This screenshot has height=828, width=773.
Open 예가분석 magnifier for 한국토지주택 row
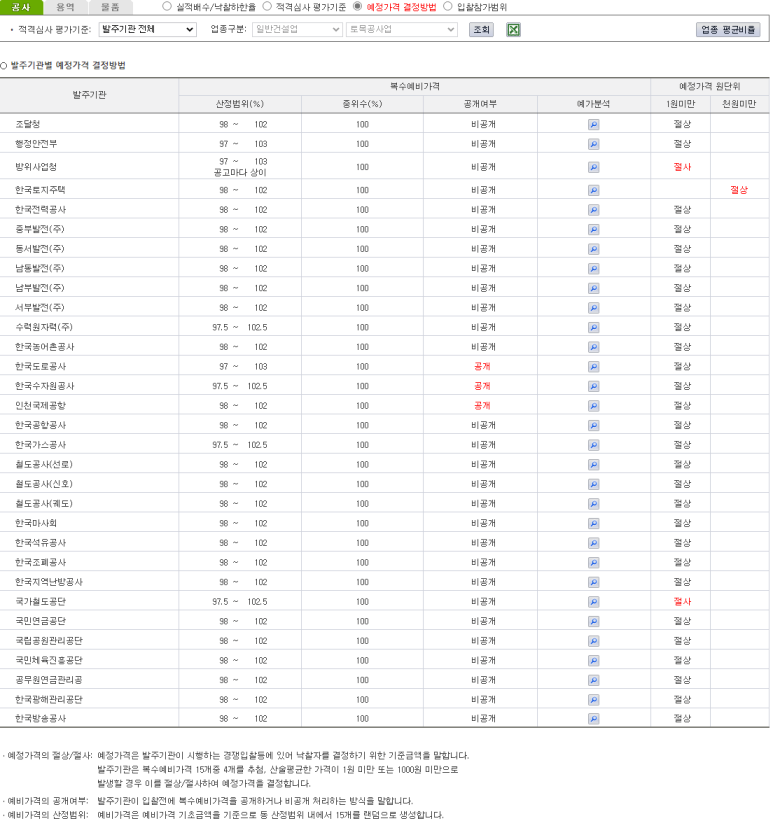(x=593, y=190)
